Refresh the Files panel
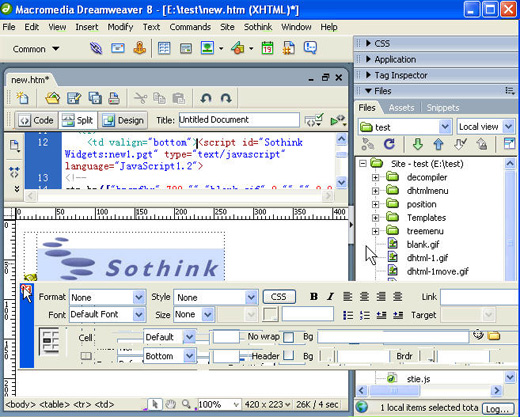Image resolution: width=520 pixels, height=417 pixels. pos(389,144)
